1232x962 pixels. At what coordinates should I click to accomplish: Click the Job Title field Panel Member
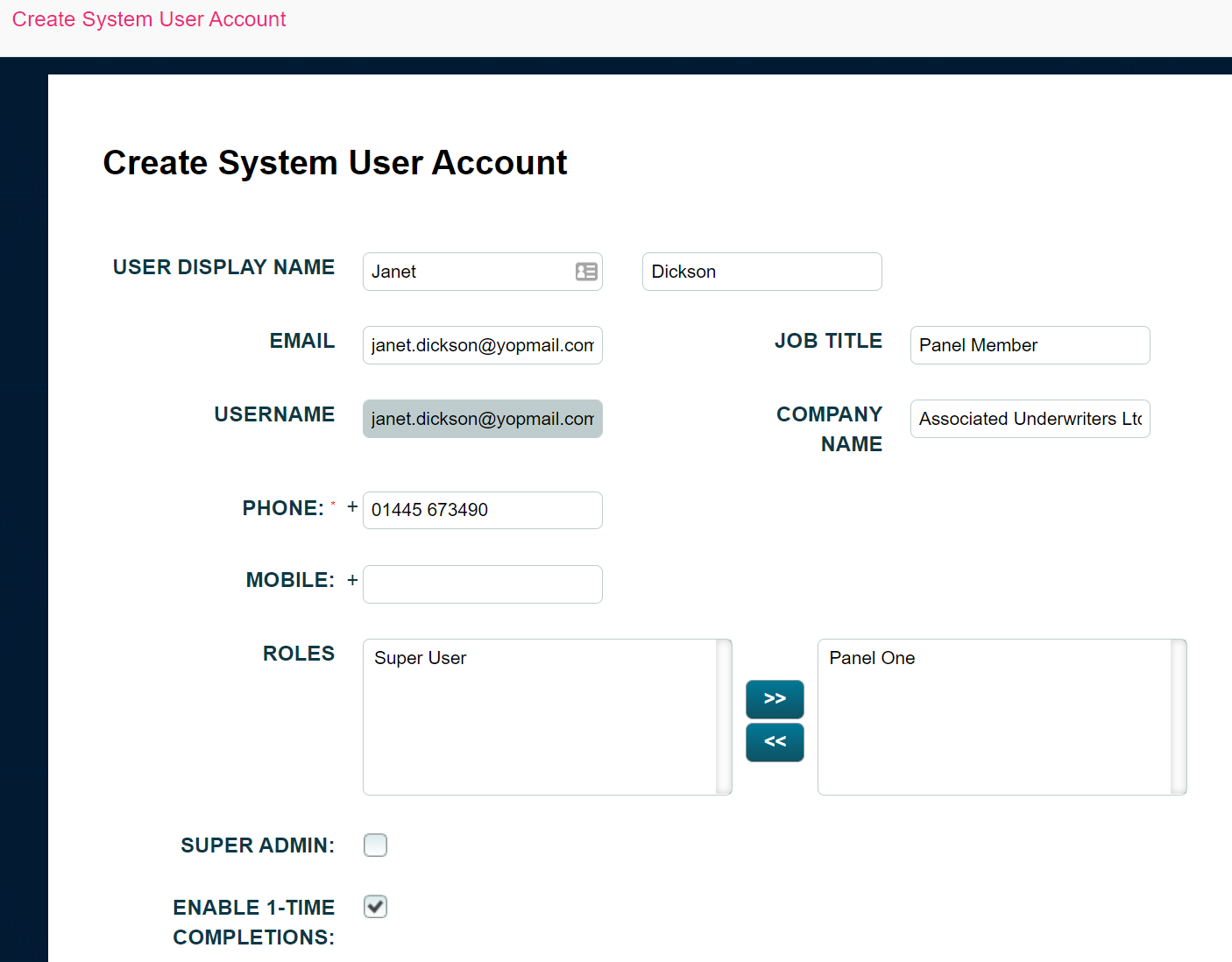point(1030,345)
